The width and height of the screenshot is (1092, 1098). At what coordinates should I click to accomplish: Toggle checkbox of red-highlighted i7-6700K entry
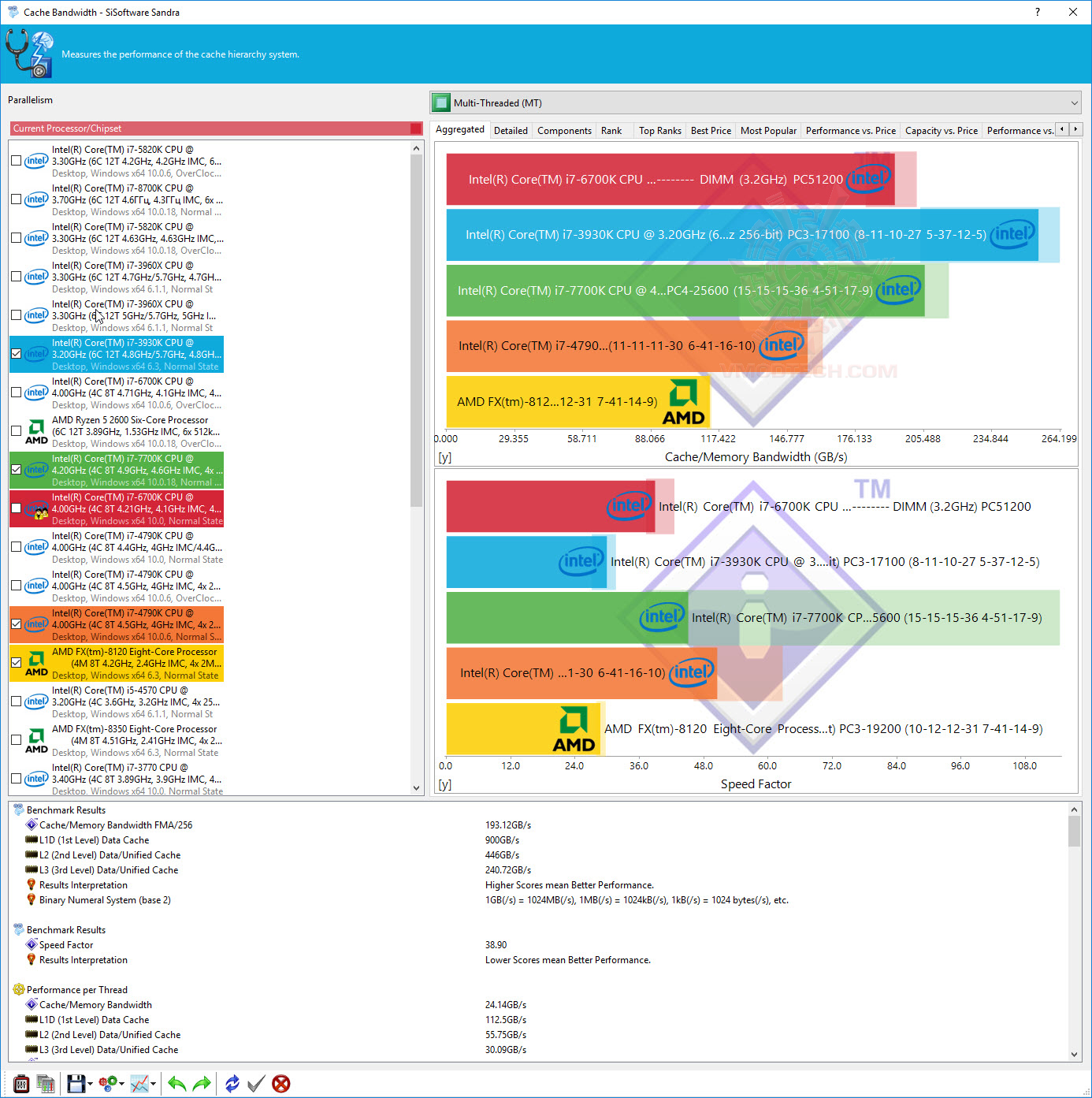tap(16, 508)
